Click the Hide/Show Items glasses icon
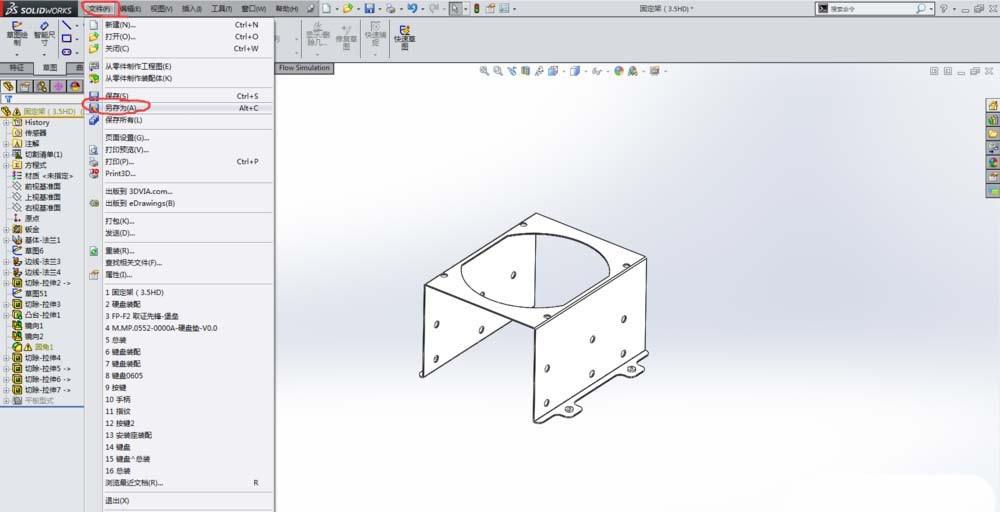 click(x=597, y=71)
